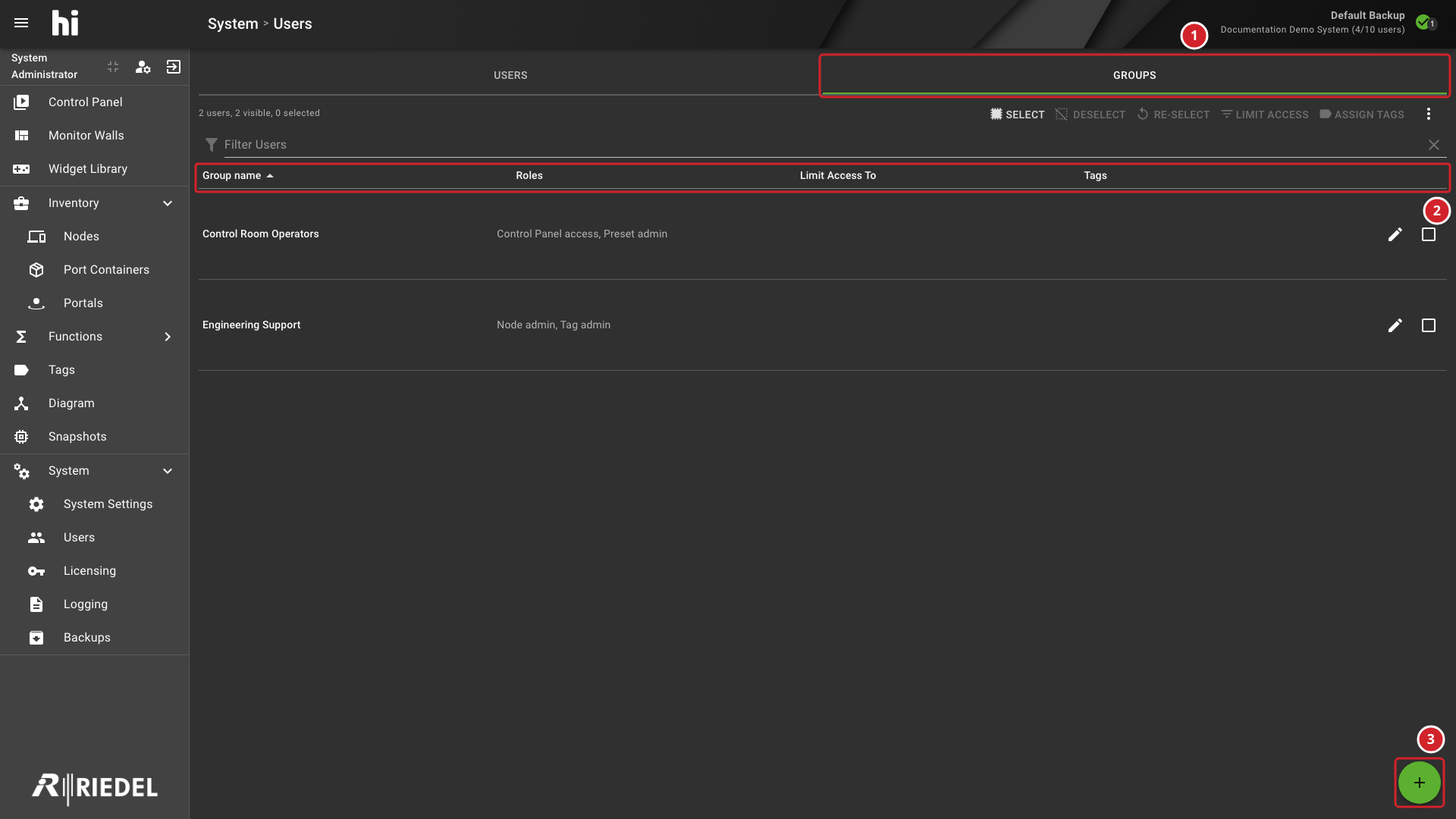Sort by Group name column
This screenshot has height=819, width=1456.
point(237,175)
